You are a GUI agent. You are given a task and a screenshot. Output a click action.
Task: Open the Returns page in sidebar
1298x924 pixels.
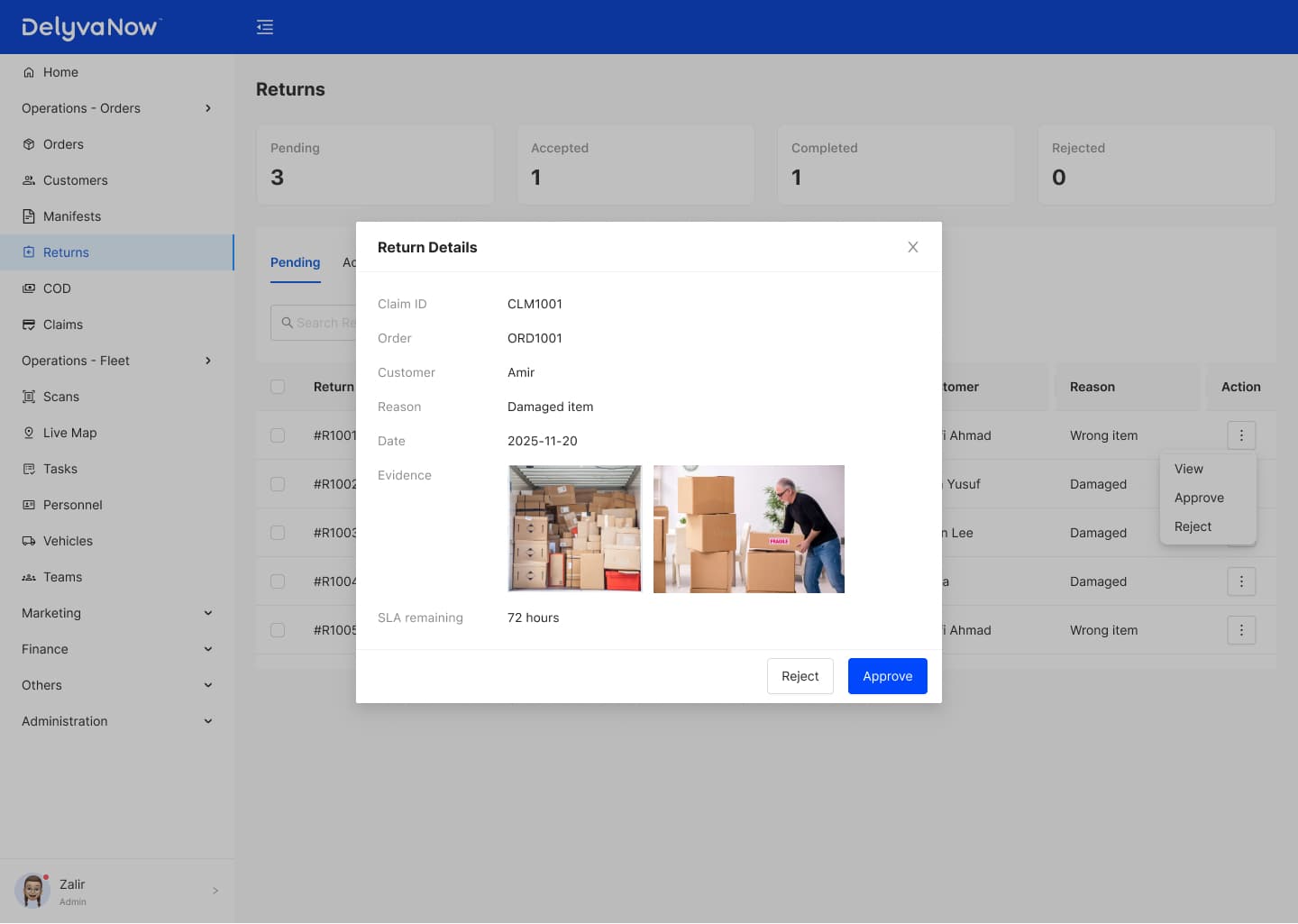(117, 252)
